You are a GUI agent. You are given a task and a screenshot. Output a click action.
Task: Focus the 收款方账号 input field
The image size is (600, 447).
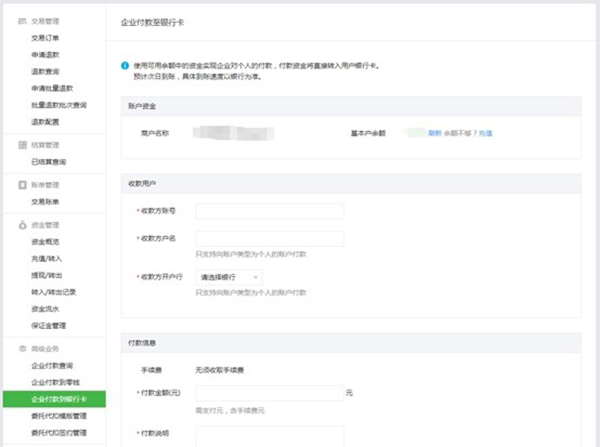[x=269, y=211]
